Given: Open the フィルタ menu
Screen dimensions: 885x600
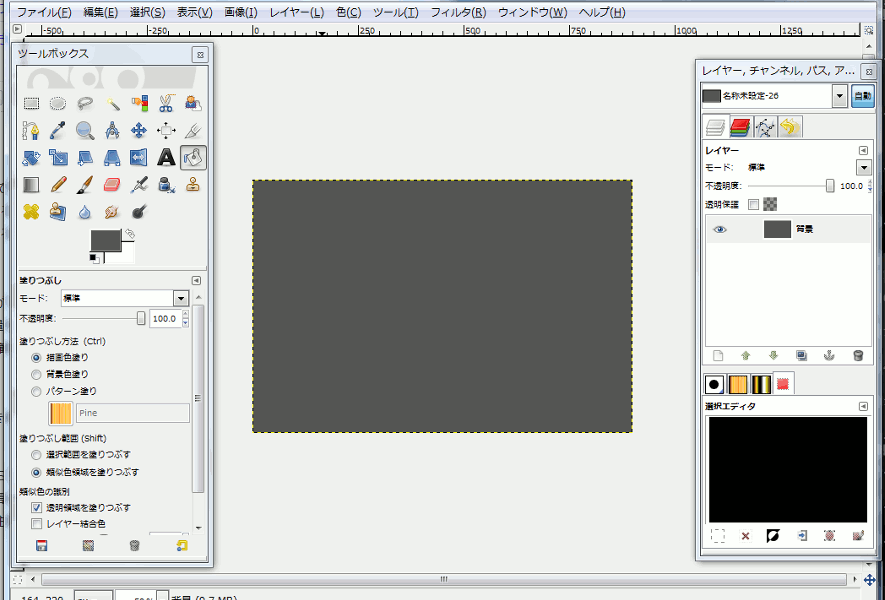Looking at the screenshot, I should [x=460, y=12].
